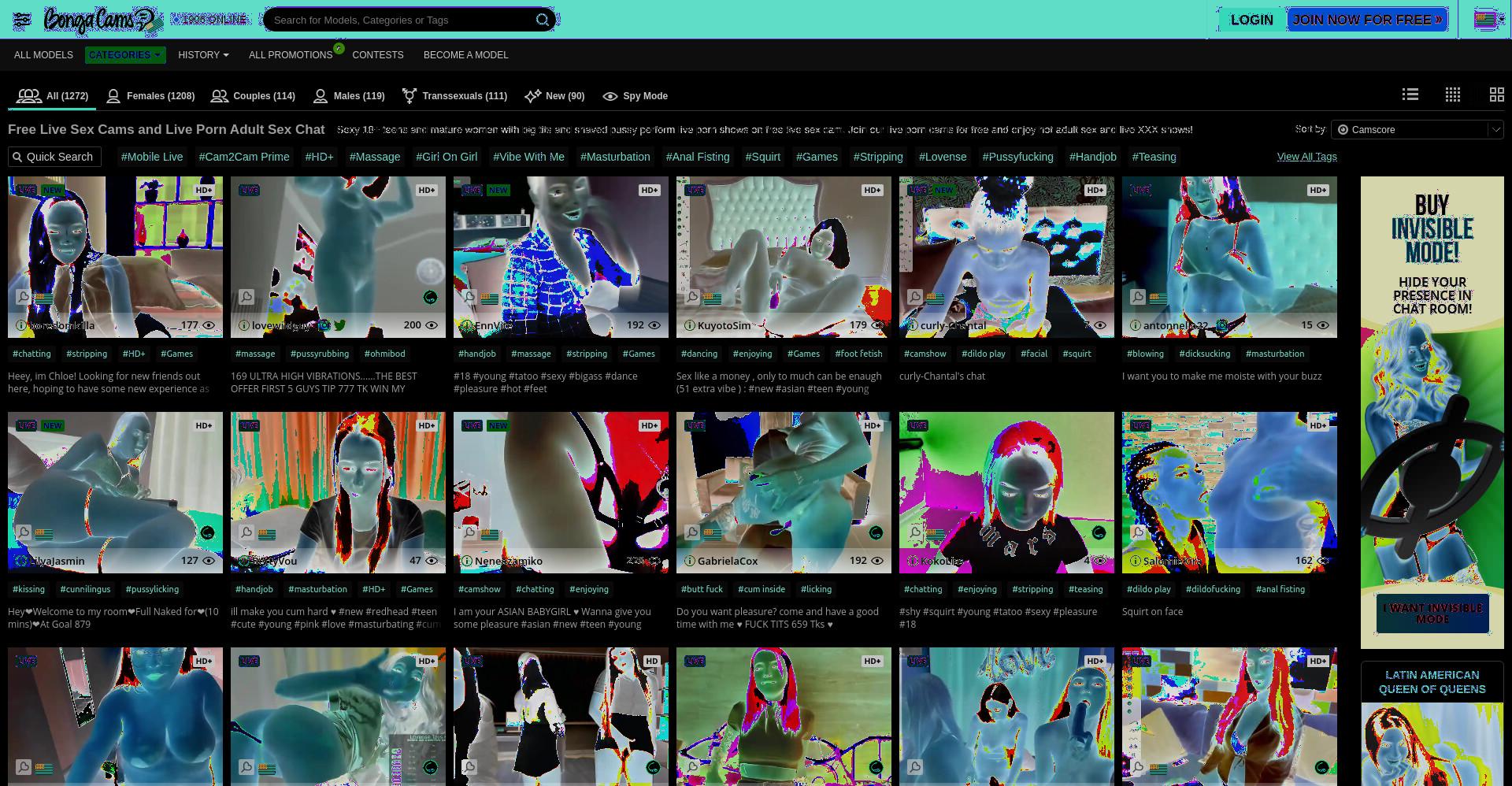Open the Sort by Camscore dropdown
1512x786 pixels.
1417,130
